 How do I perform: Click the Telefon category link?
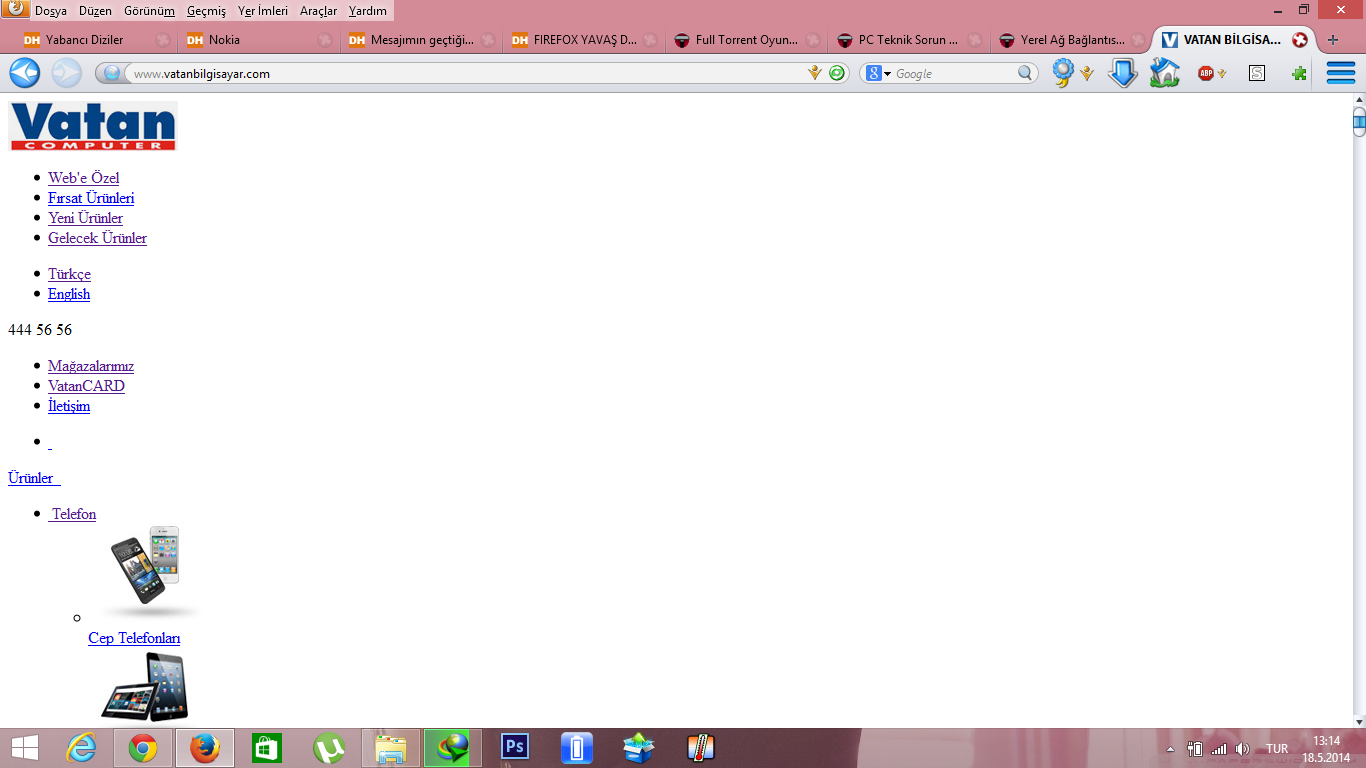[74, 514]
